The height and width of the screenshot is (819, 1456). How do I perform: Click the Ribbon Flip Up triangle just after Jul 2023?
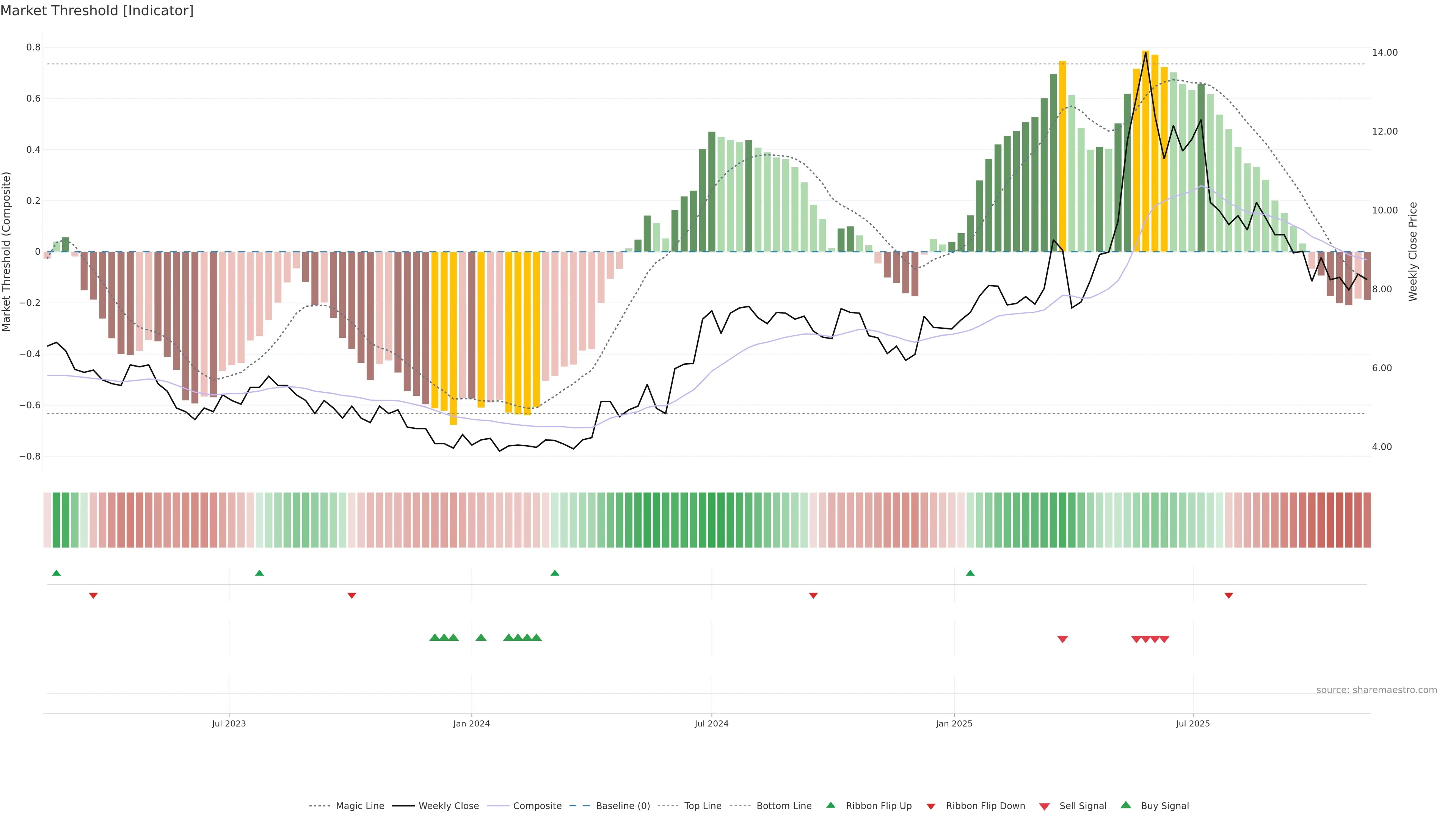click(x=259, y=573)
